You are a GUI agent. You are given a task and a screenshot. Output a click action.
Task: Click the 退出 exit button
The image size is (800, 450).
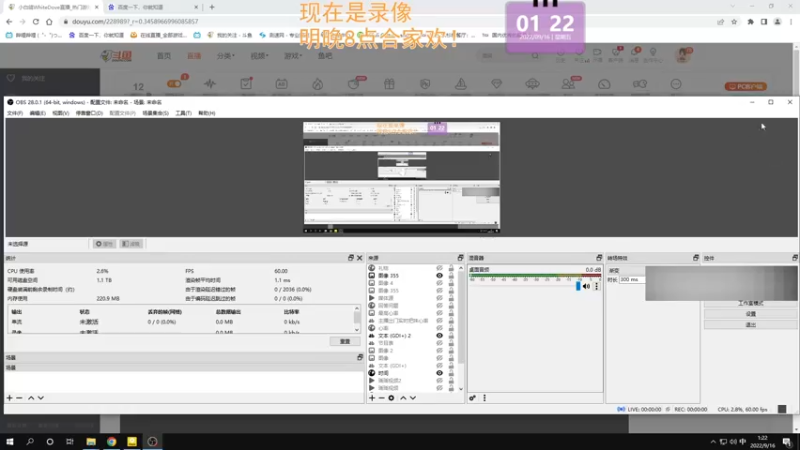click(x=751, y=324)
